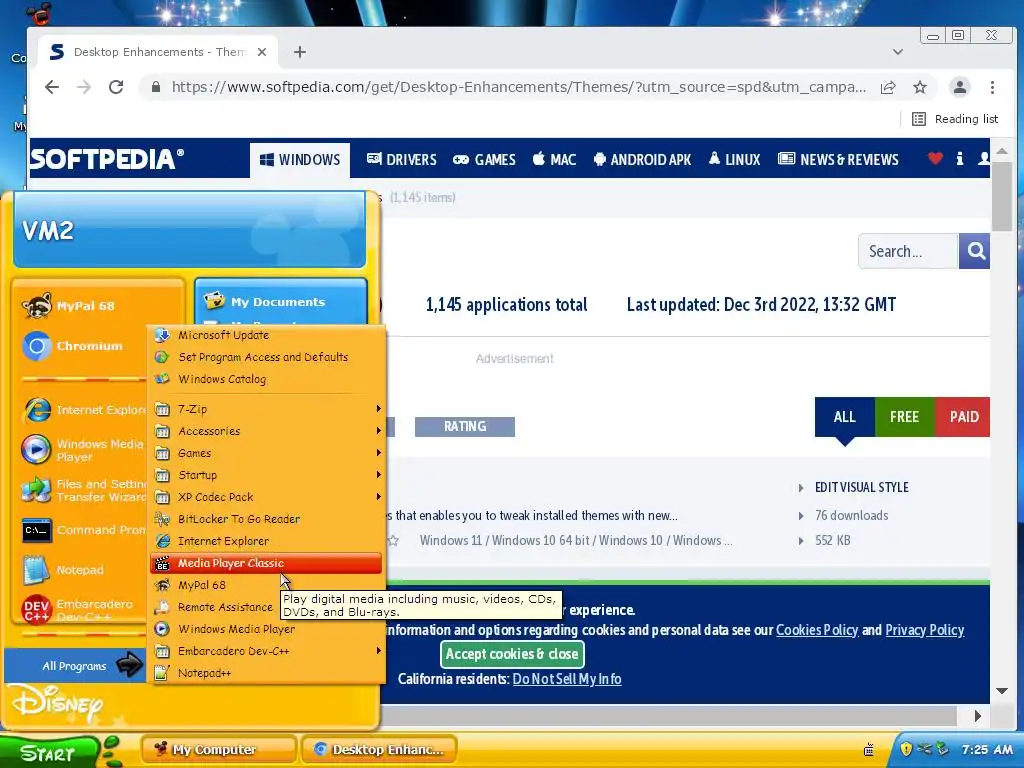Click the address bar URL
Screen dimensions: 1024x768
tap(519, 87)
